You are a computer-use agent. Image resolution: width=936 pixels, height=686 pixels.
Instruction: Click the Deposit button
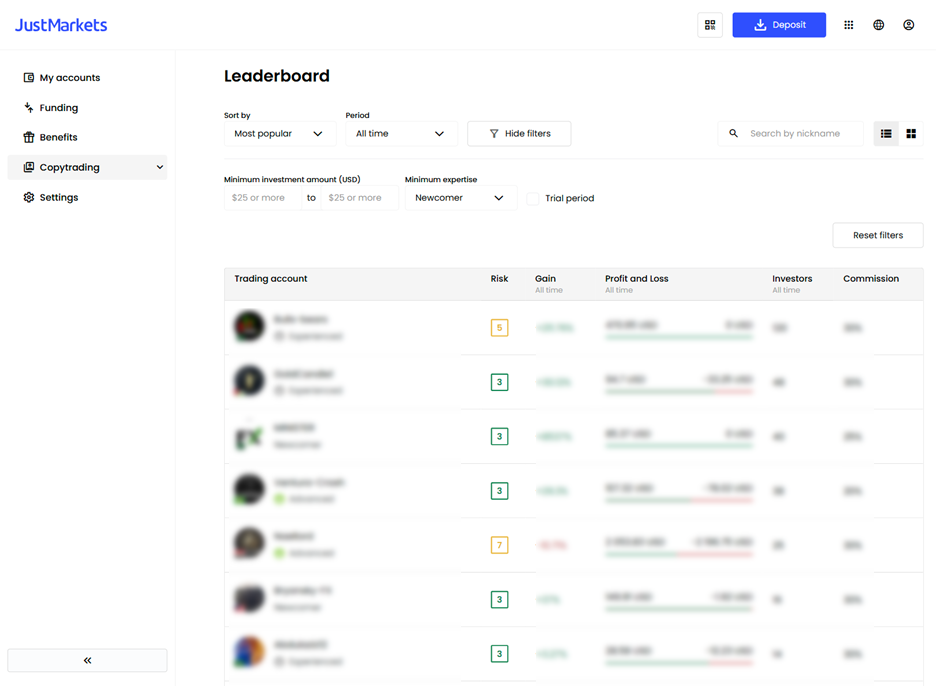coord(779,25)
